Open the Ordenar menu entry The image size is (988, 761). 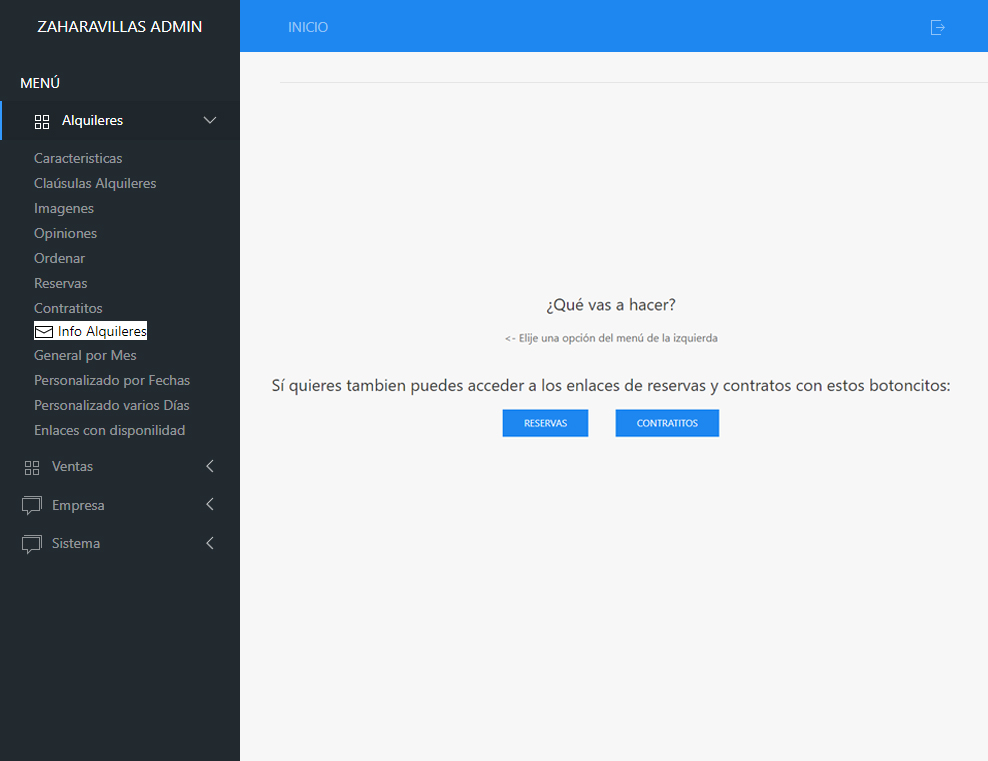[x=59, y=258]
